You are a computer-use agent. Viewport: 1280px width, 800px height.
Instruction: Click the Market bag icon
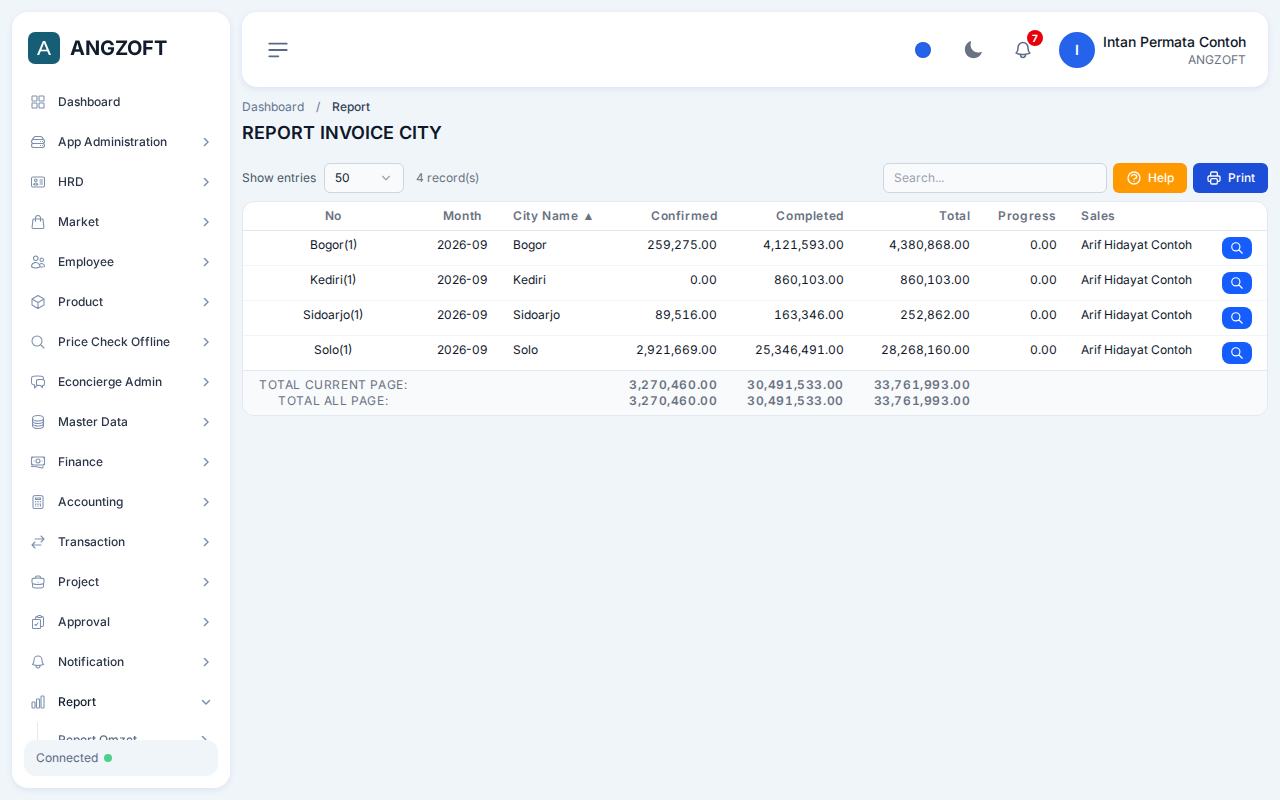click(38, 222)
